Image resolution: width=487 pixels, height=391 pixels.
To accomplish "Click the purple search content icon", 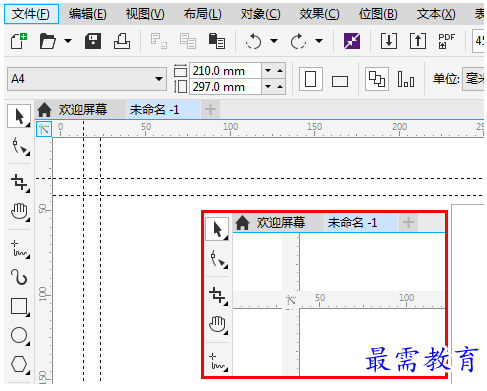I will coord(352,41).
